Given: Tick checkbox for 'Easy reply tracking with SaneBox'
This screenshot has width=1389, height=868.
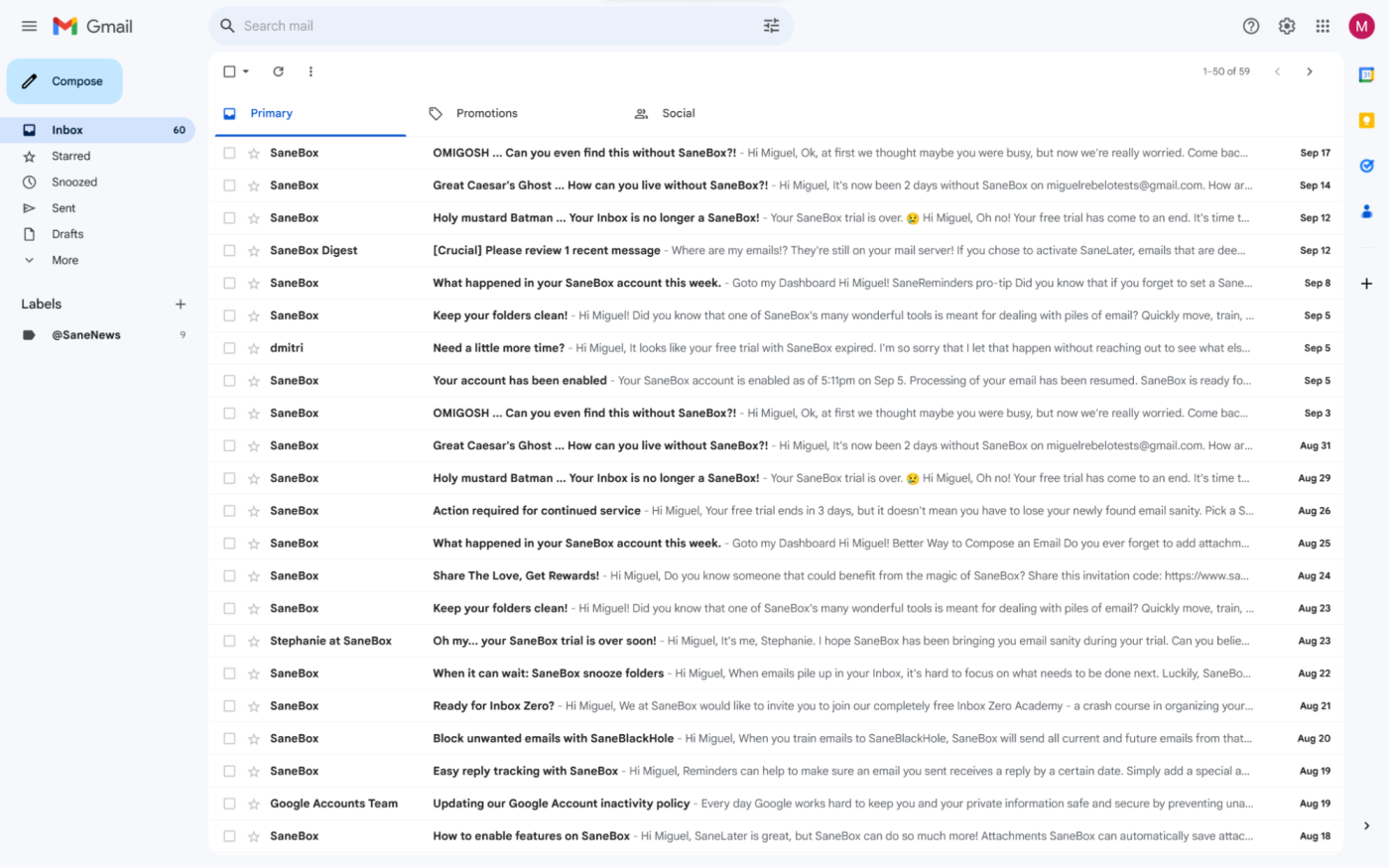Looking at the screenshot, I should pyautogui.click(x=229, y=771).
